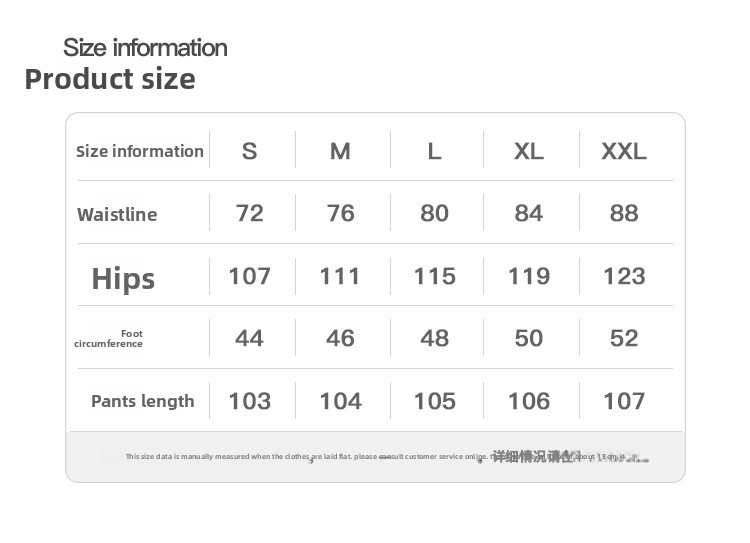The height and width of the screenshot is (543, 750).
Task: Click pants length value 106 for XL
Action: point(529,401)
